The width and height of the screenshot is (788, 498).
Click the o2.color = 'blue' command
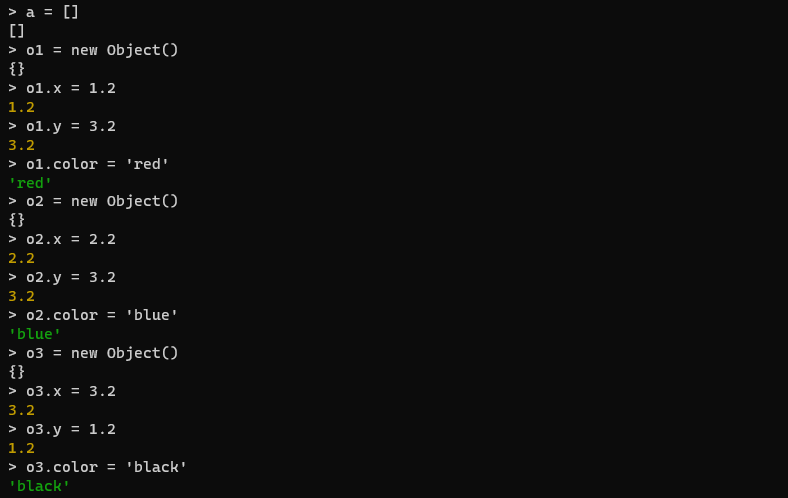tap(93, 315)
